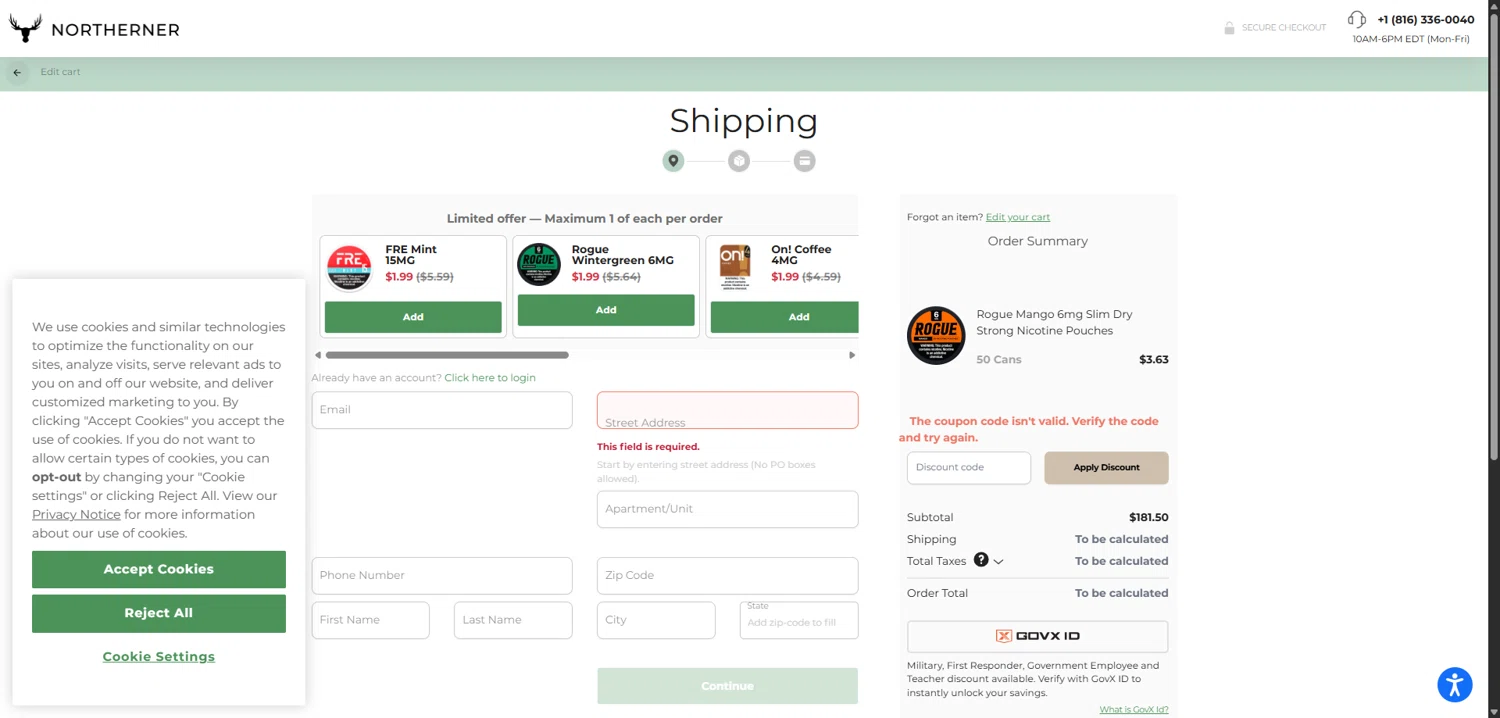Screen dimensions: 1500x718
Task: Open the accessibility widget icon
Action: [1455, 685]
